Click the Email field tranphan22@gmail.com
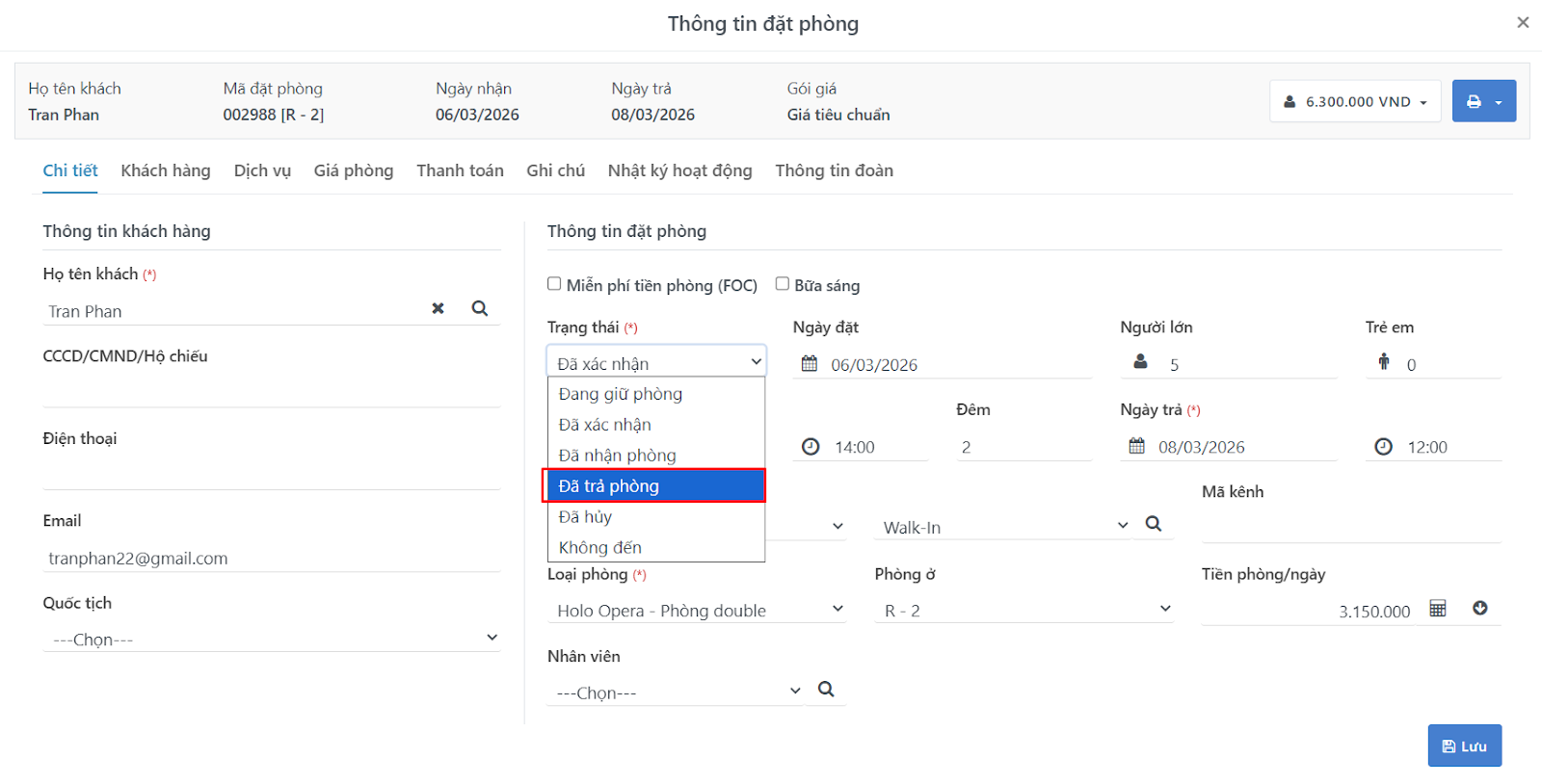 272,558
